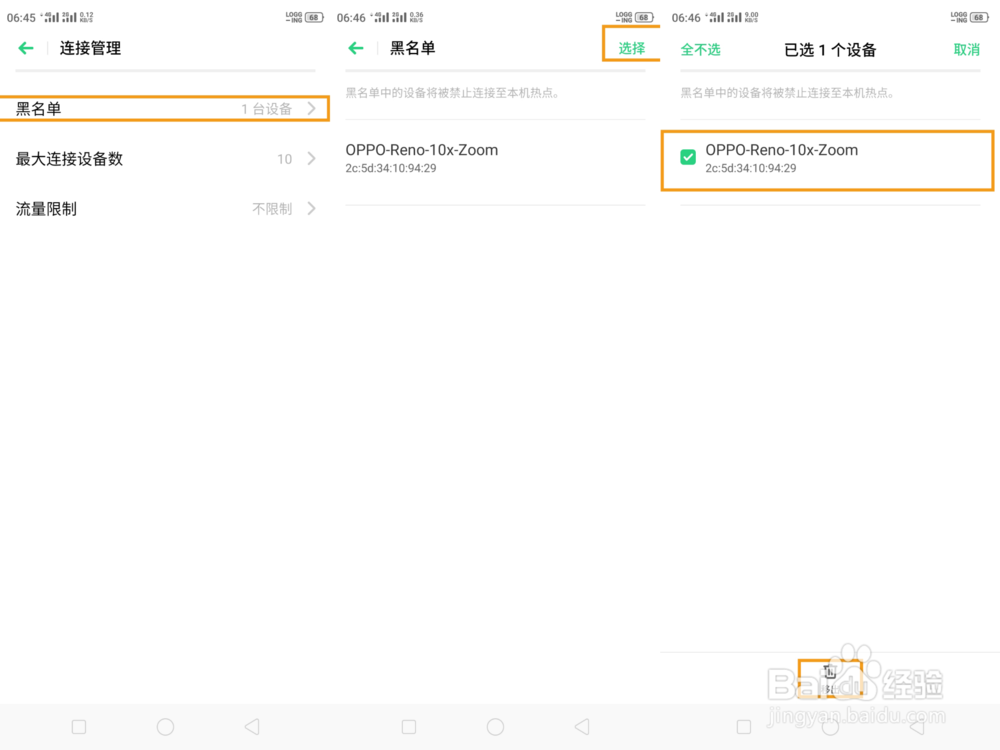The height and width of the screenshot is (750, 1000).
Task: Tap 全不选 to deselect all devices
Action: [x=700, y=50]
